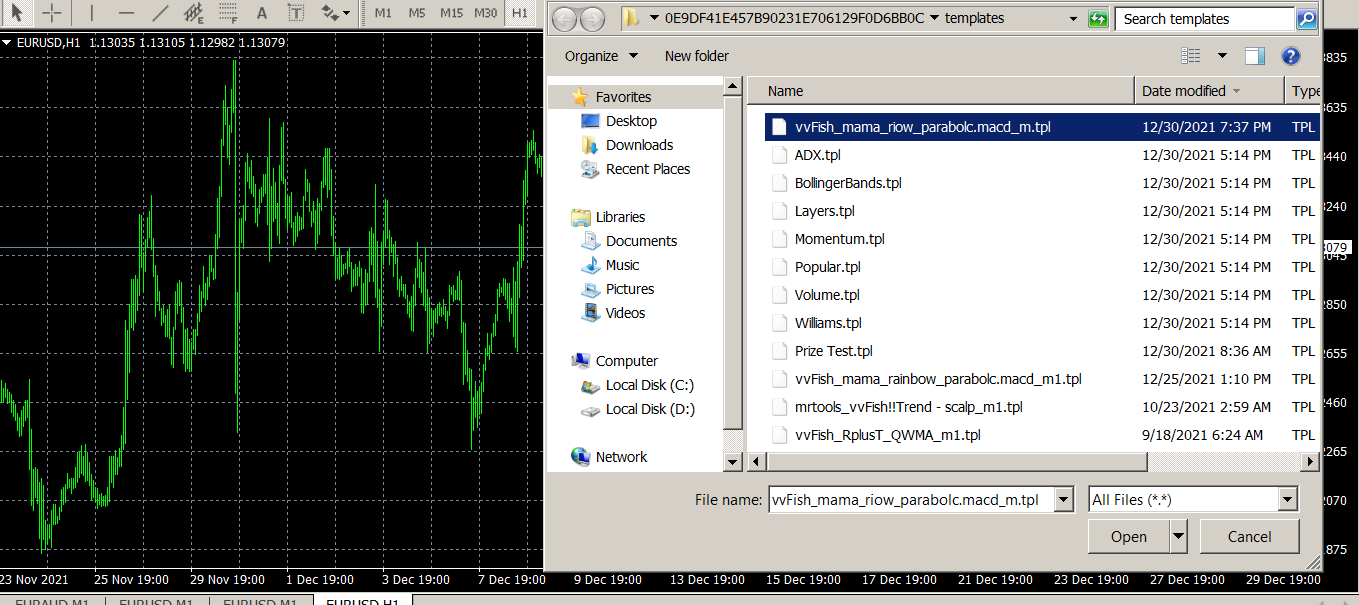The image size is (1359, 605).
Task: Click the Search templates field
Action: point(1207,19)
